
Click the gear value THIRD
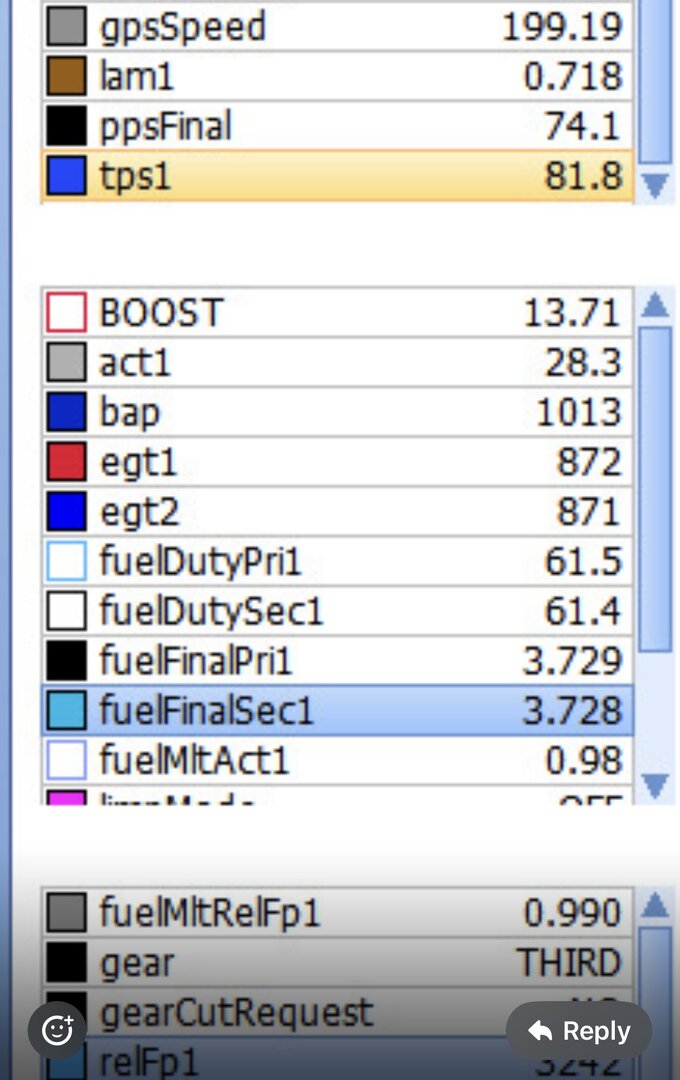569,962
